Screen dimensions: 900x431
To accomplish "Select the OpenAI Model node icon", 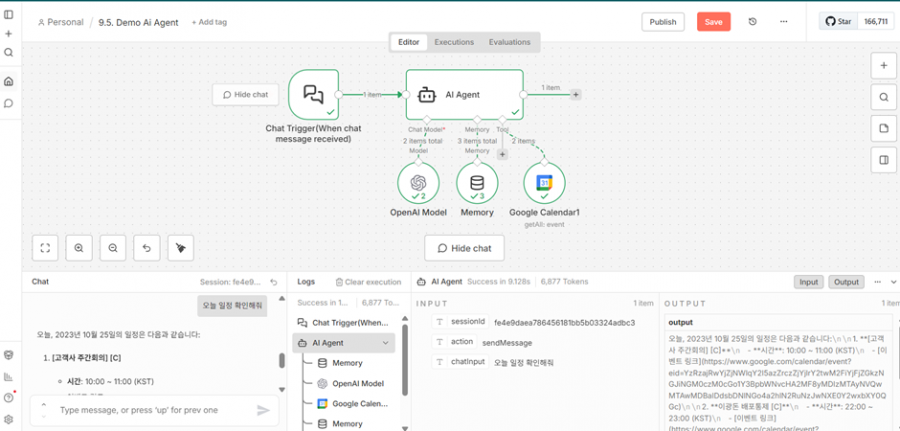I will [418, 183].
